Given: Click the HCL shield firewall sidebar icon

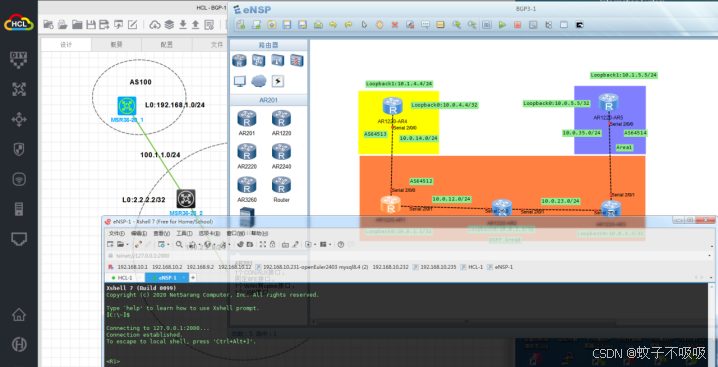Looking at the screenshot, I should pos(19,149).
